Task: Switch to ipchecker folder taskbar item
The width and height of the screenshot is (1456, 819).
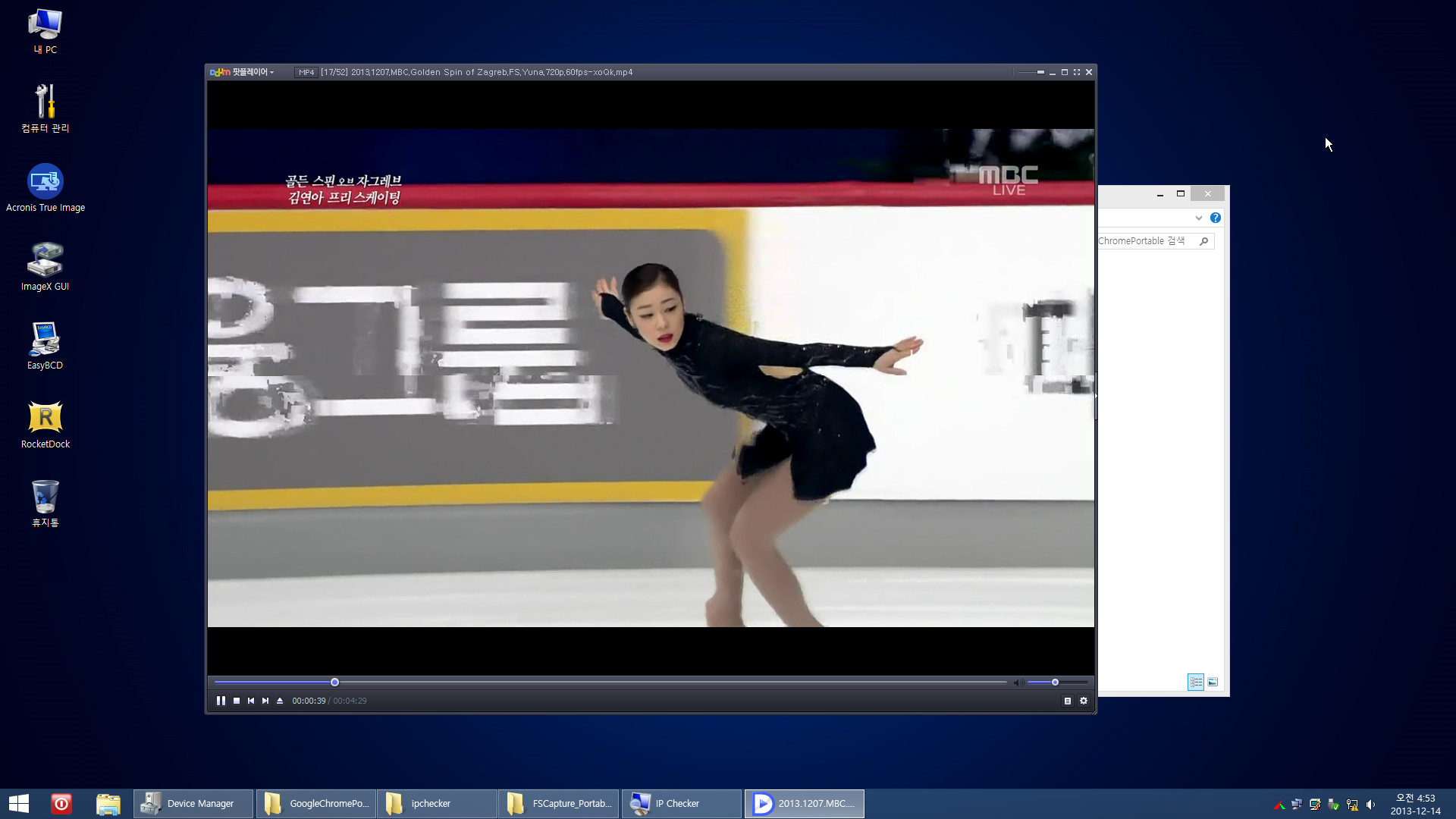Action: pos(438,804)
